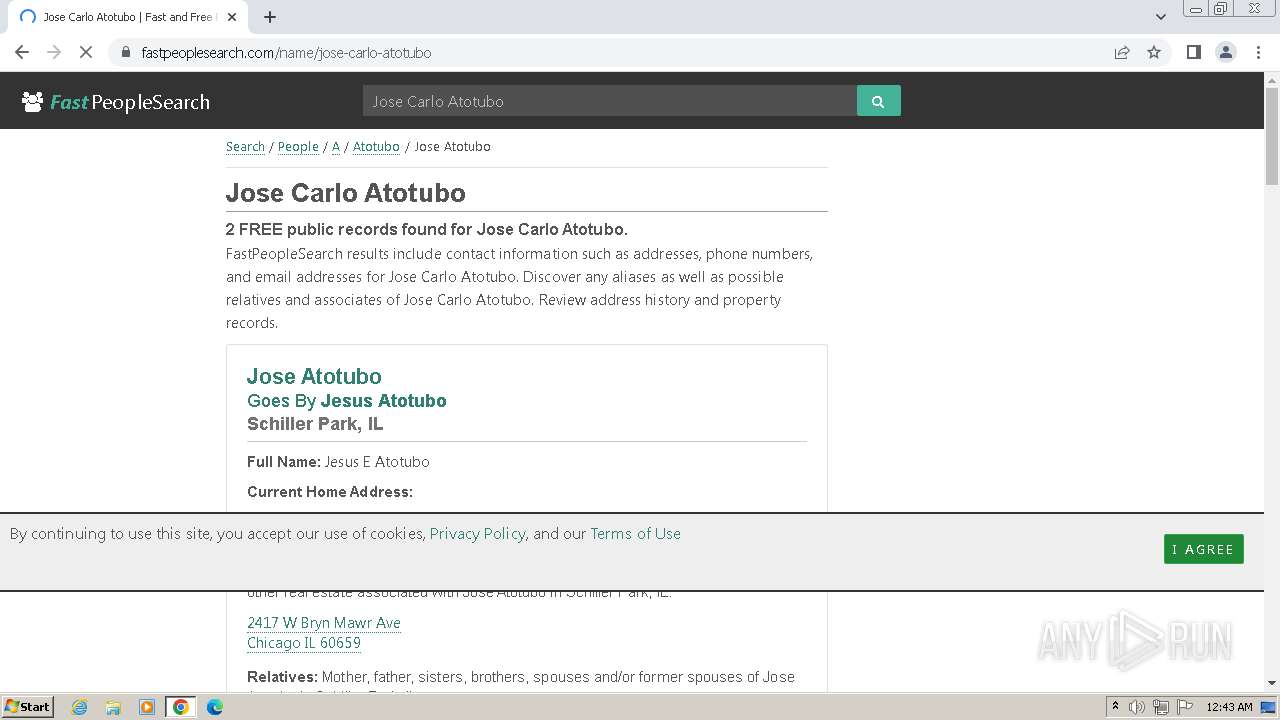
Task: Open Microsoft Edge from taskbar
Action: tap(215, 707)
